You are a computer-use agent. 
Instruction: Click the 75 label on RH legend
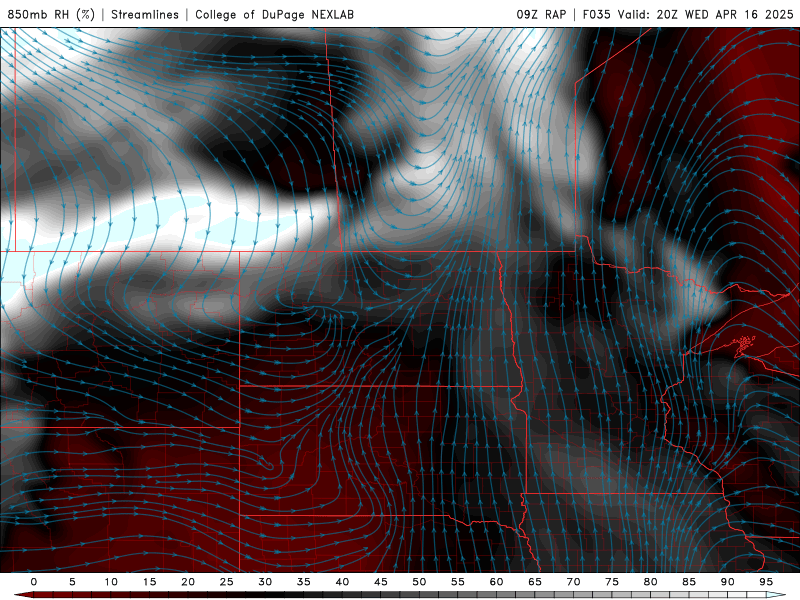coord(612,582)
